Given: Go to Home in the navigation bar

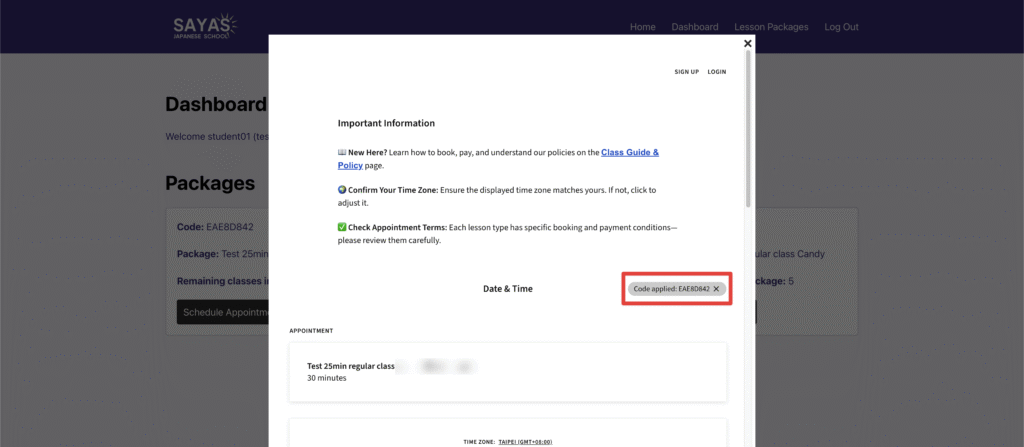Looking at the screenshot, I should click(x=642, y=27).
